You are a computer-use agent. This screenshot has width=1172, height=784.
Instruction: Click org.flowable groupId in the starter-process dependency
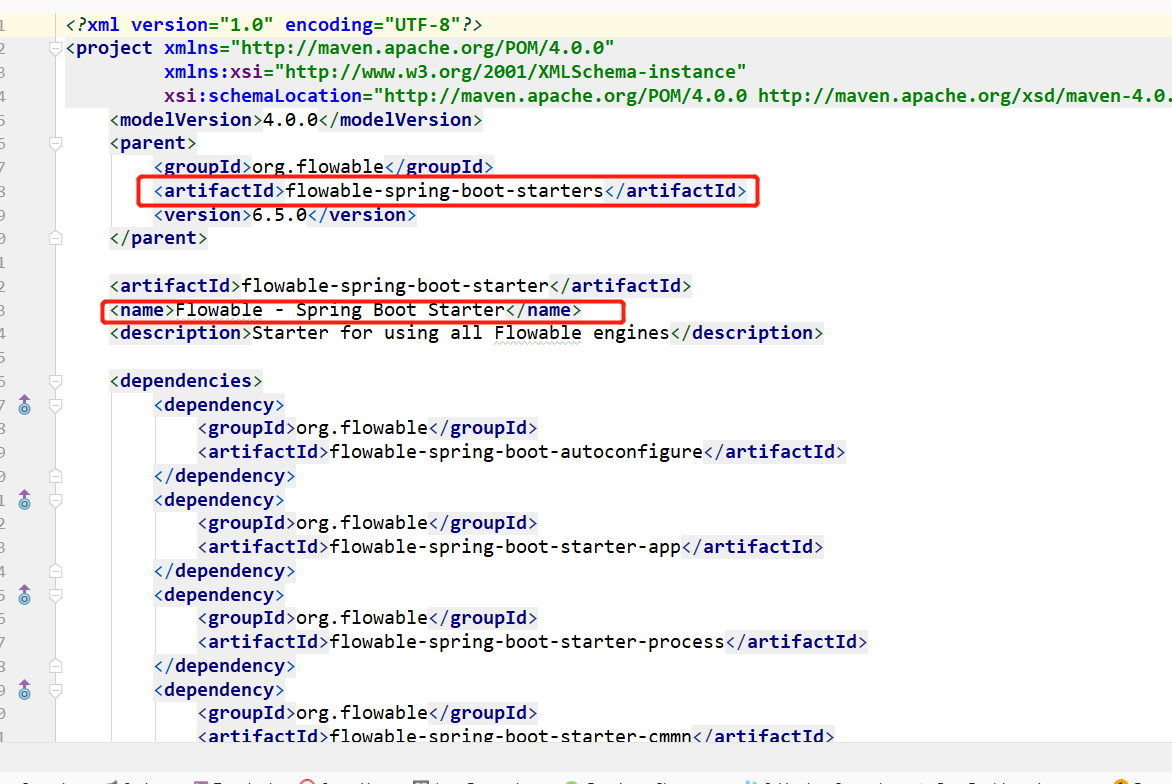pos(362,617)
